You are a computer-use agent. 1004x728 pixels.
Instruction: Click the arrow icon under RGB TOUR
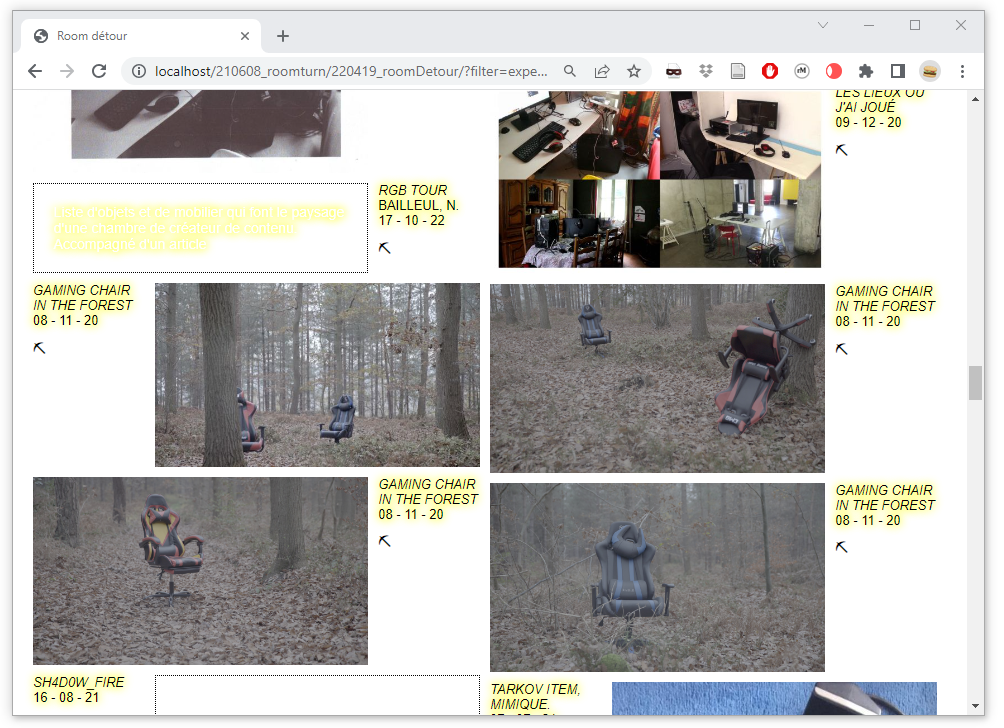384,248
